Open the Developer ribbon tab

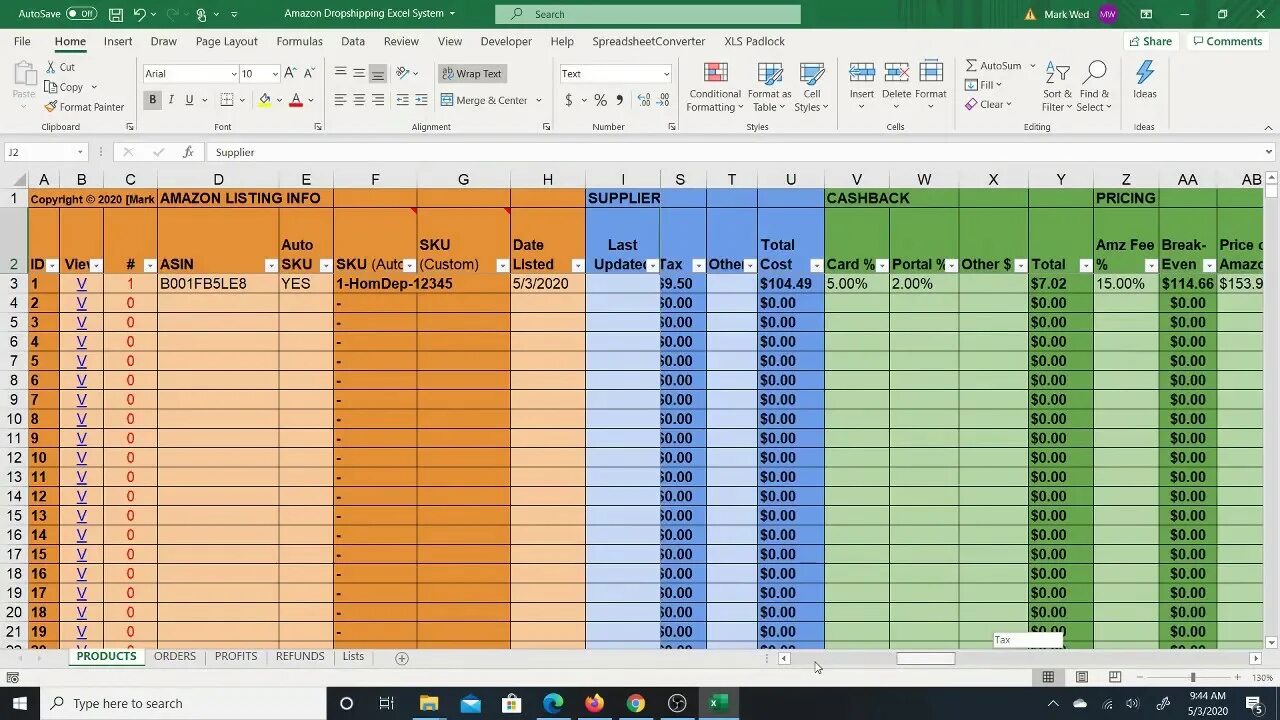click(506, 42)
